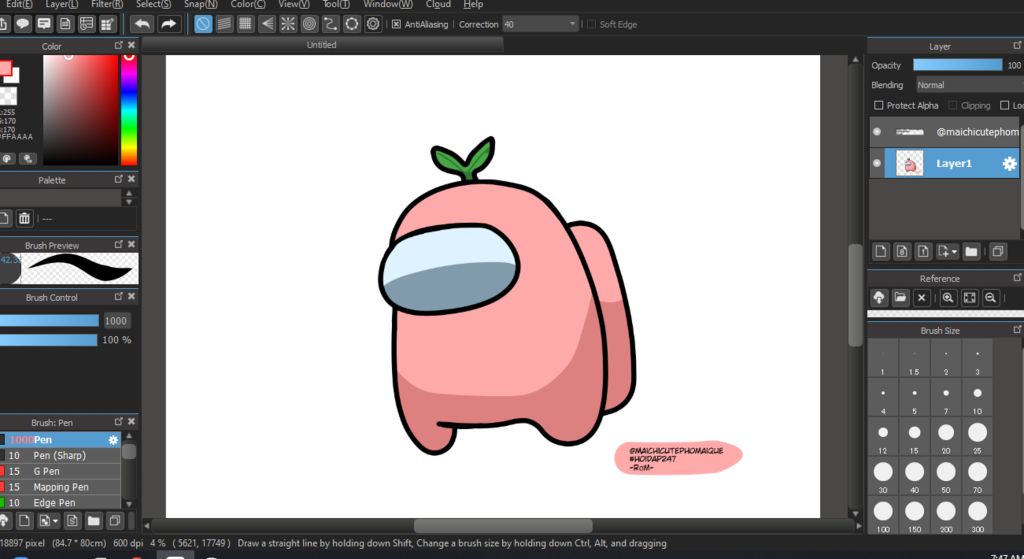Click the canvas horizontal scrollbar
1024x559 pixels.
[503, 525]
